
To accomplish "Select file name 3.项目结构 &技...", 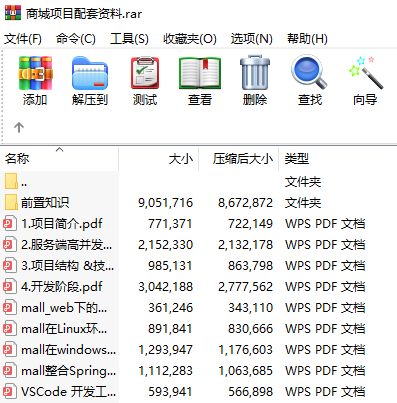I will point(68,266).
